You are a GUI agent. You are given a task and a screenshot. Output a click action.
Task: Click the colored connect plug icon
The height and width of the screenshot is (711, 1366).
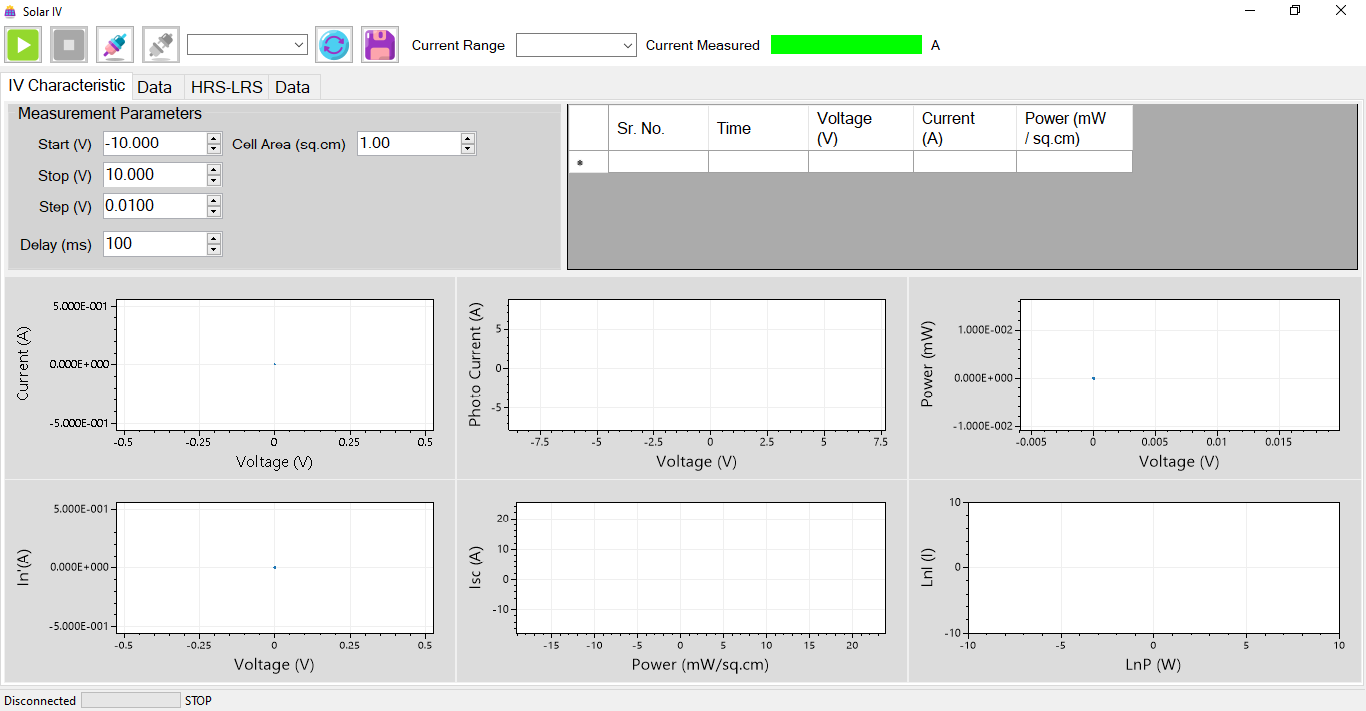coord(115,45)
